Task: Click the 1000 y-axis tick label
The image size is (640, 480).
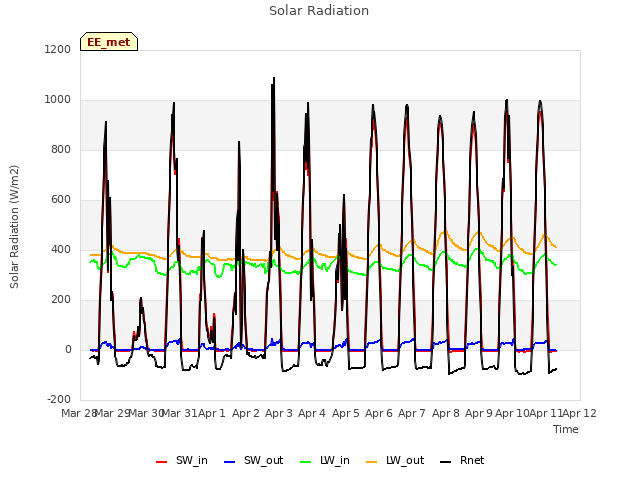Action: point(58,100)
